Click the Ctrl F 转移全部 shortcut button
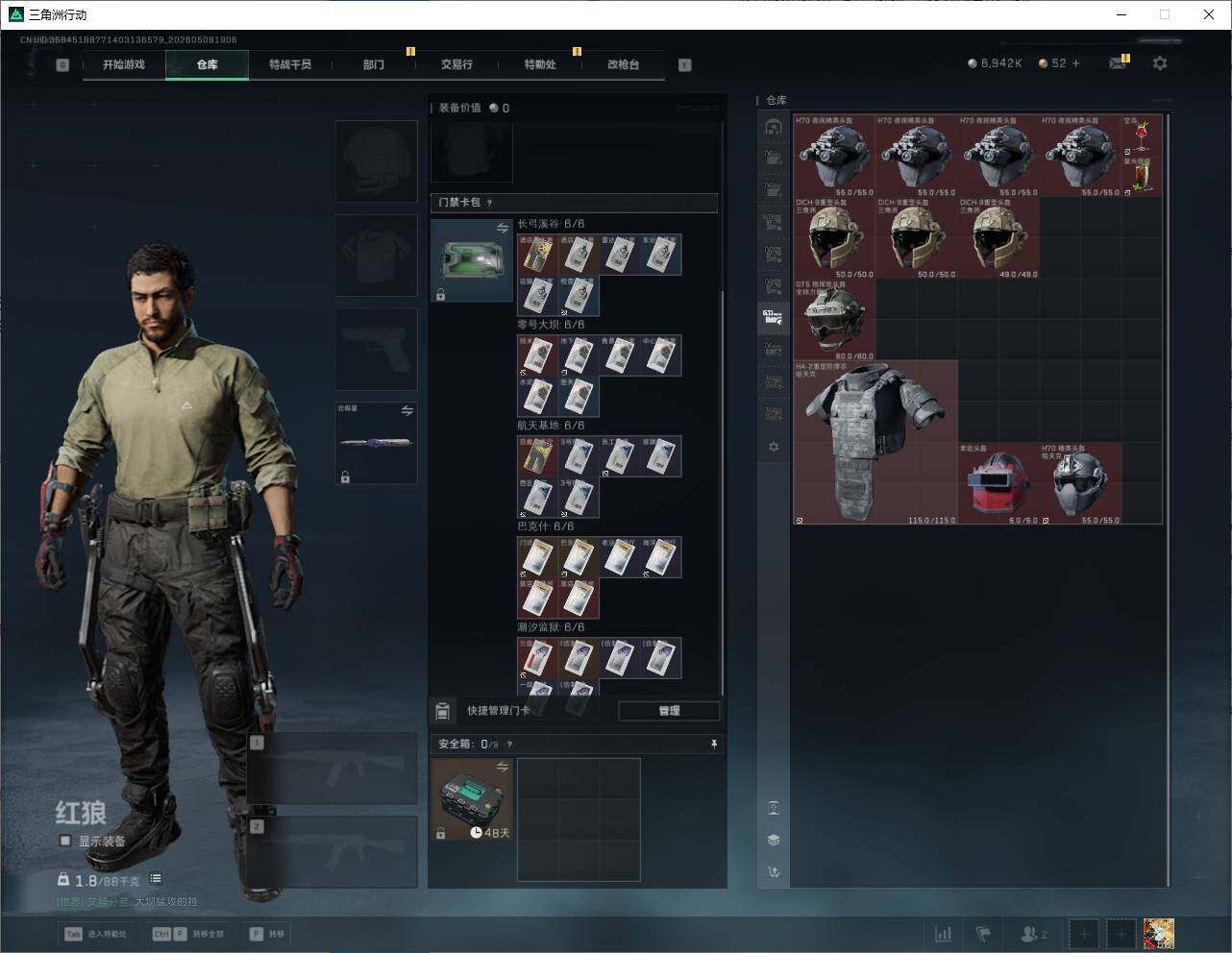This screenshot has height=953, width=1232. [187, 934]
